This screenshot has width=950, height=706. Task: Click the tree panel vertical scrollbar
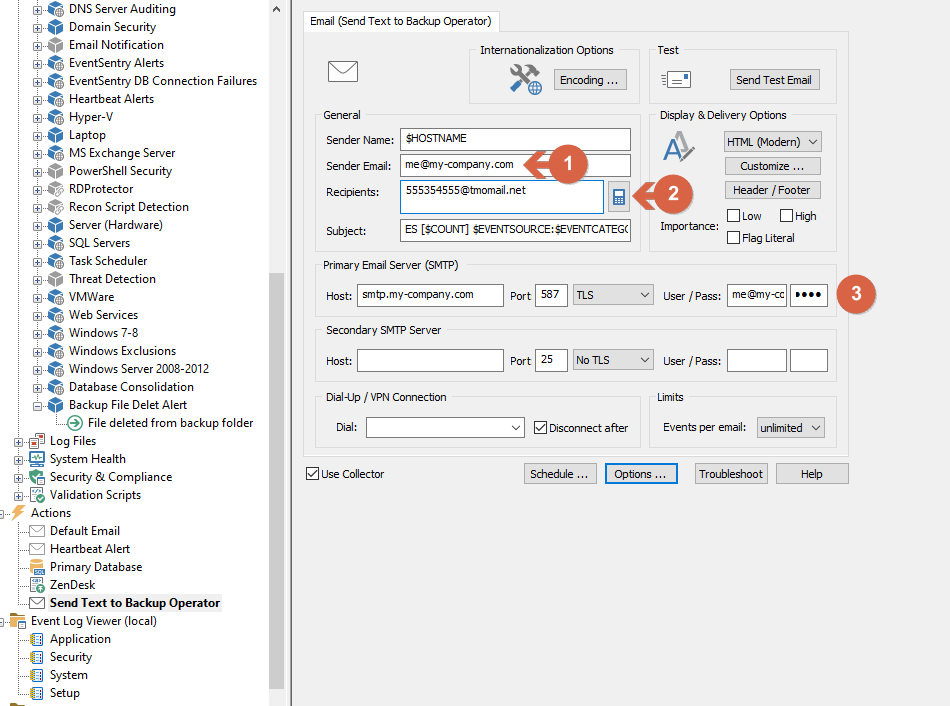coord(276,481)
